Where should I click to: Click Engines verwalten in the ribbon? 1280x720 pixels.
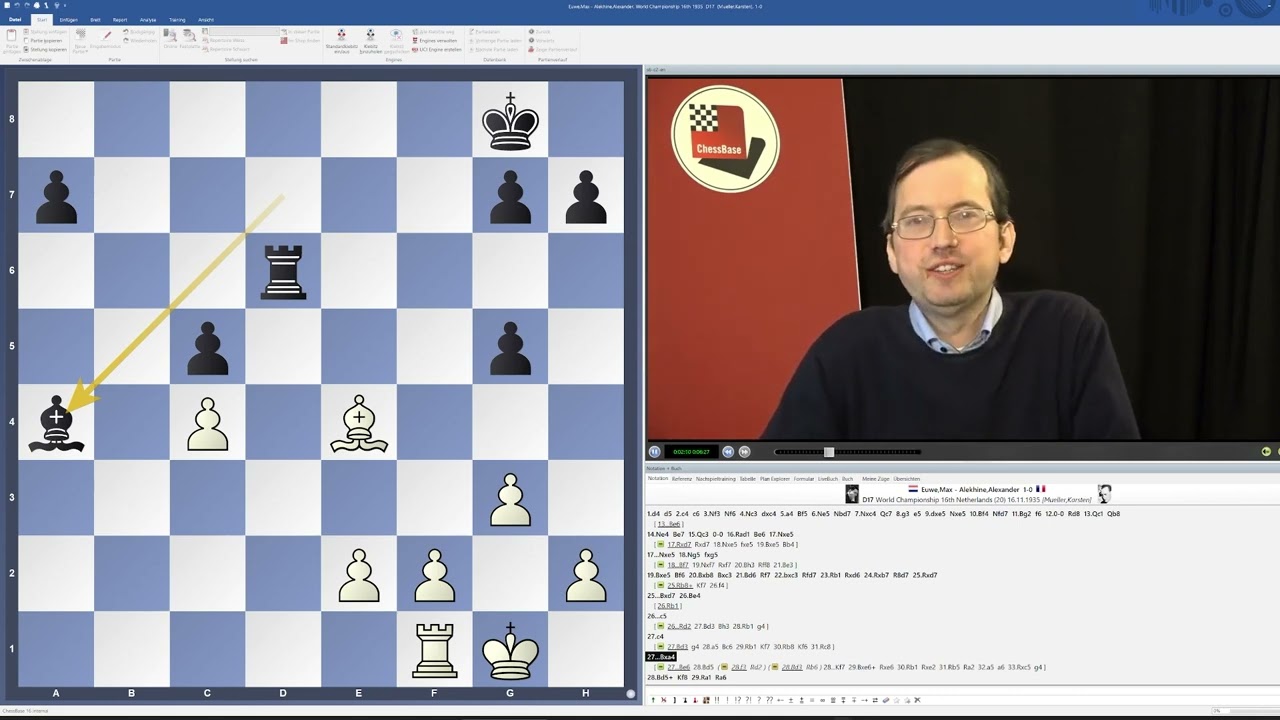click(435, 40)
